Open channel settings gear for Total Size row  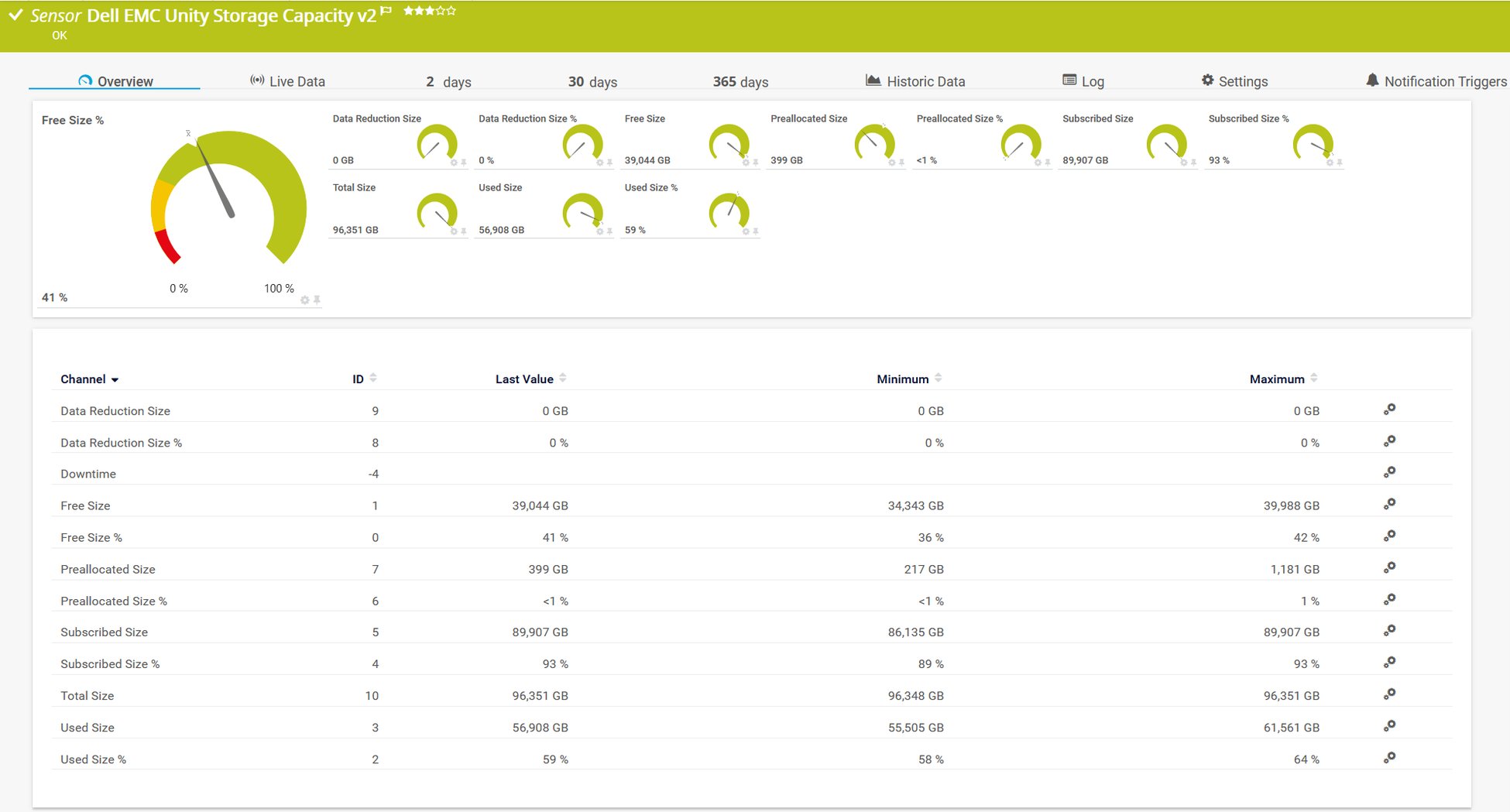pyautogui.click(x=1388, y=693)
